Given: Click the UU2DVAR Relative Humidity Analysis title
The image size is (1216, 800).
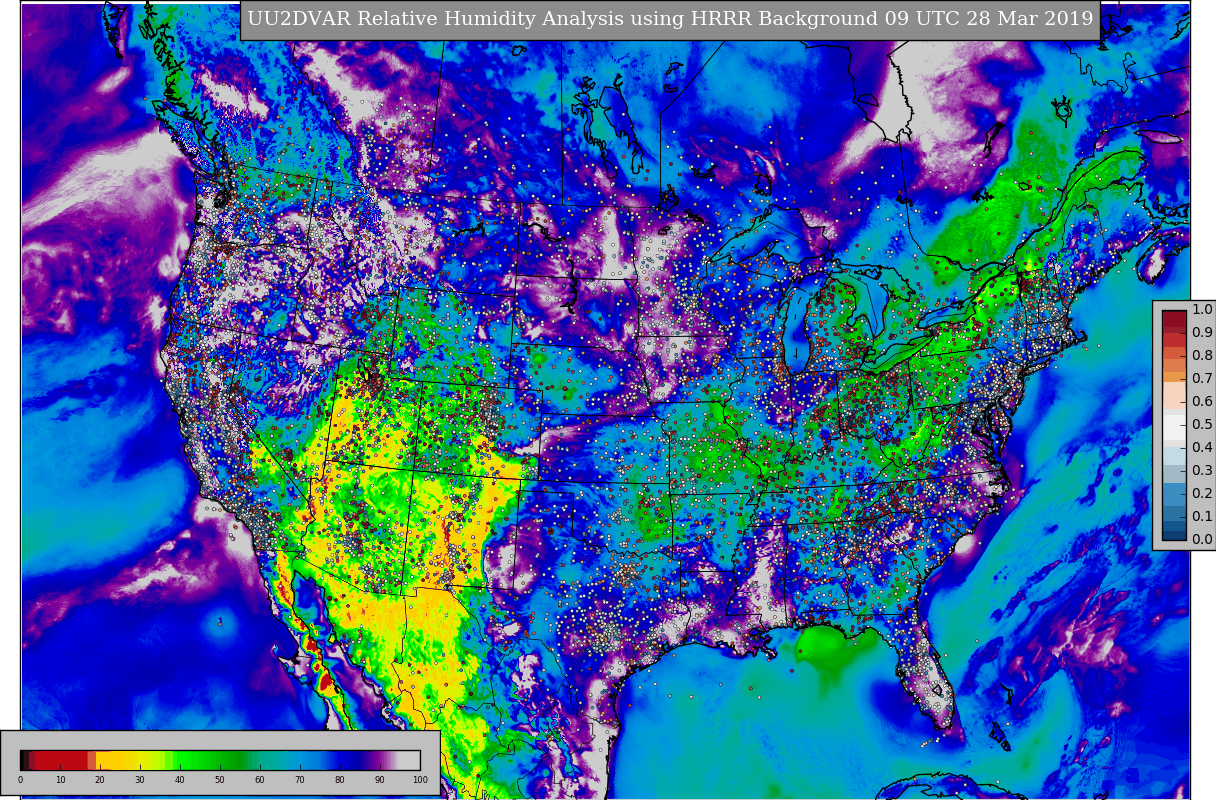Looking at the screenshot, I should click(670, 19).
